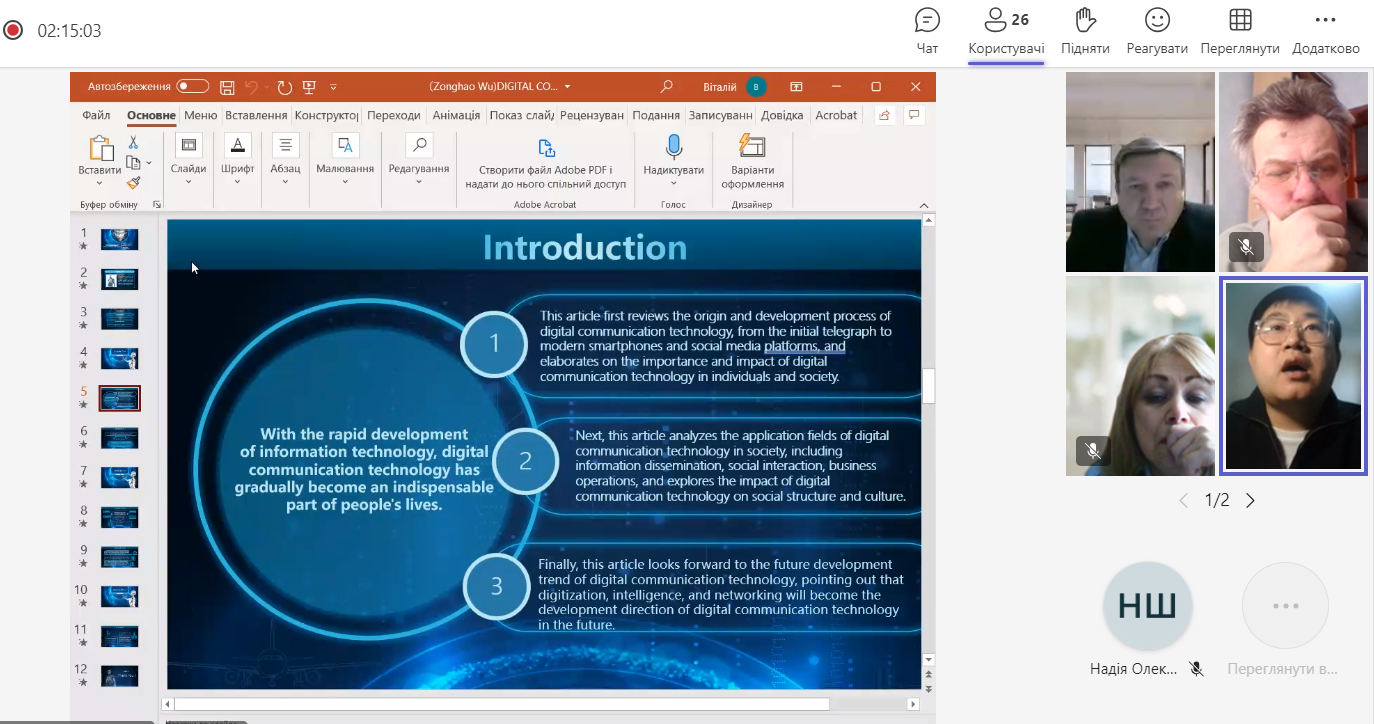Click the Introduction slide title

pos(585,246)
